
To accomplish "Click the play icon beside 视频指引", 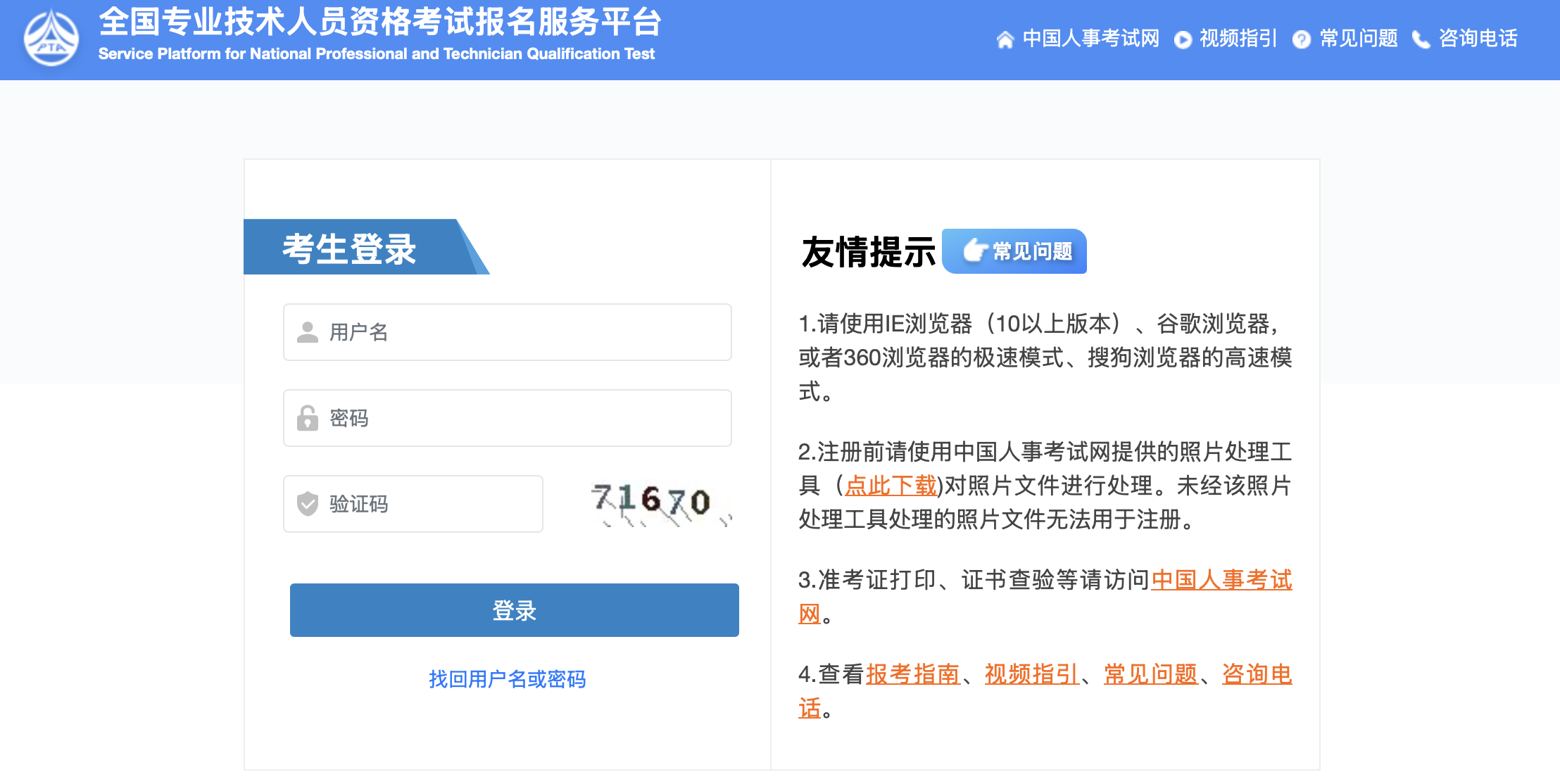I will (1183, 40).
